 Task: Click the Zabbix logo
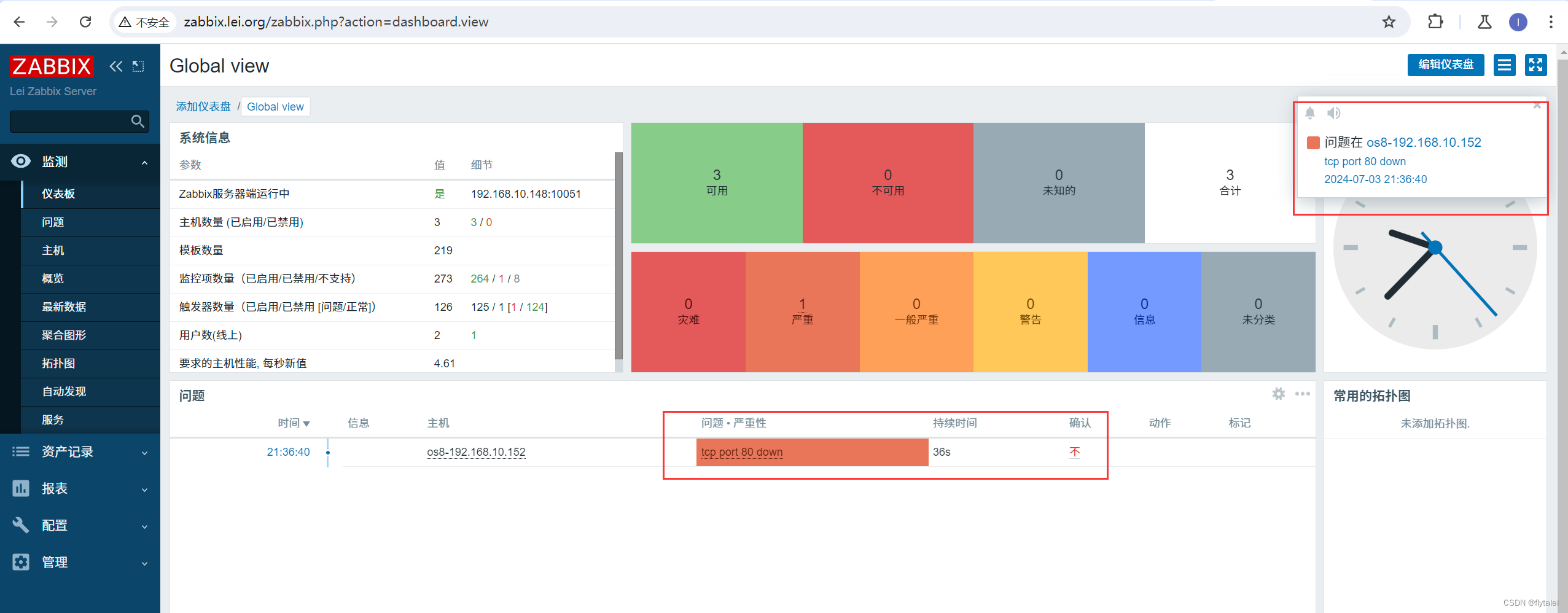pos(52,66)
